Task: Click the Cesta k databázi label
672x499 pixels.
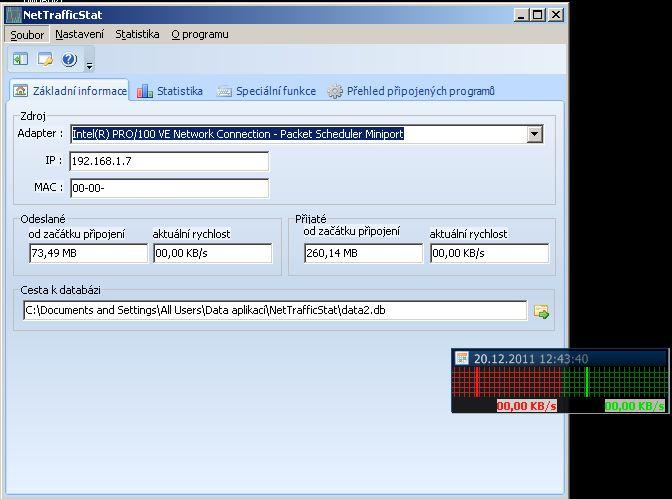Action: point(60,290)
